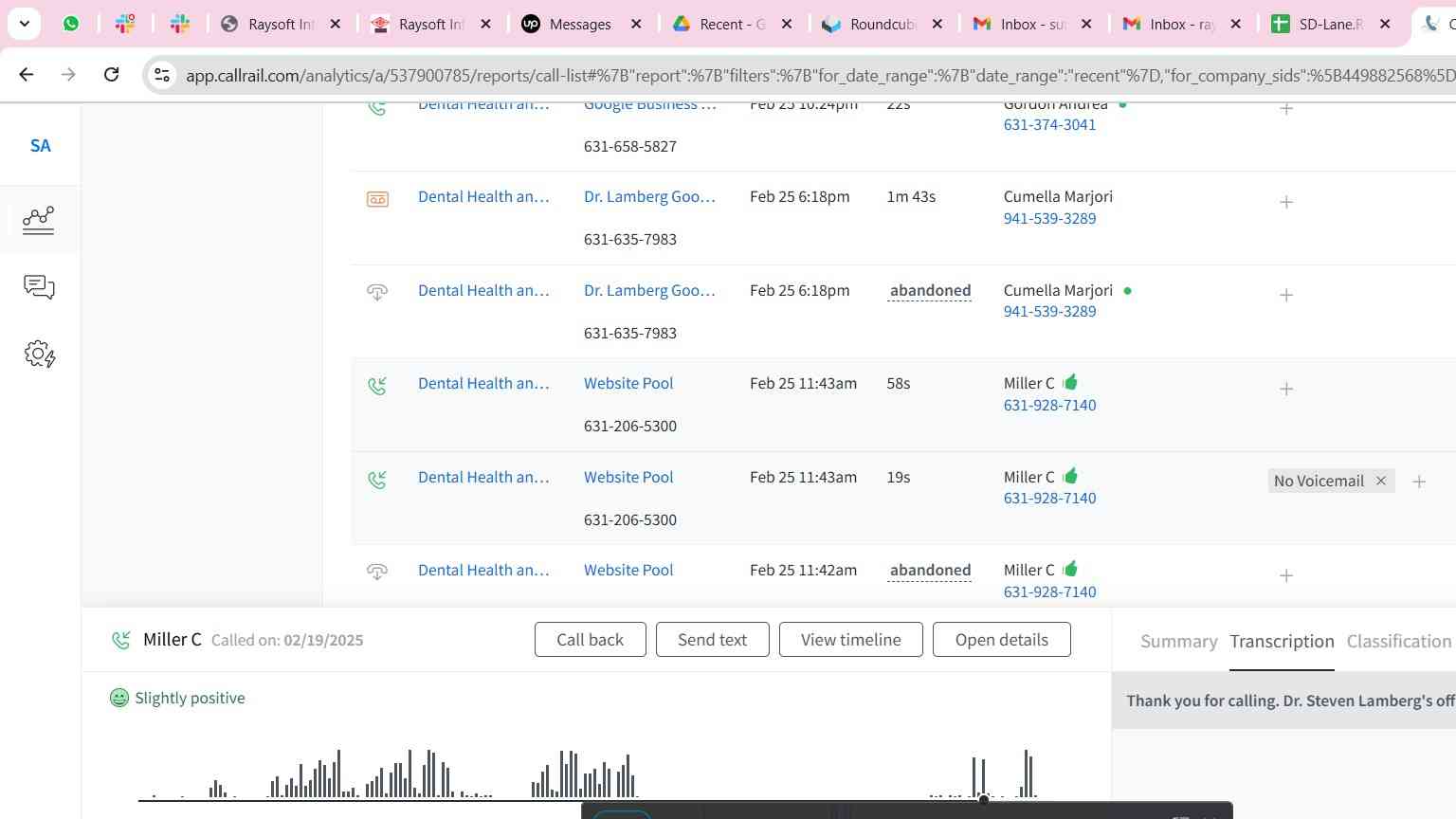This screenshot has height=819, width=1456.
Task: Open the settings gear icon in sidebar
Action: coord(39,355)
